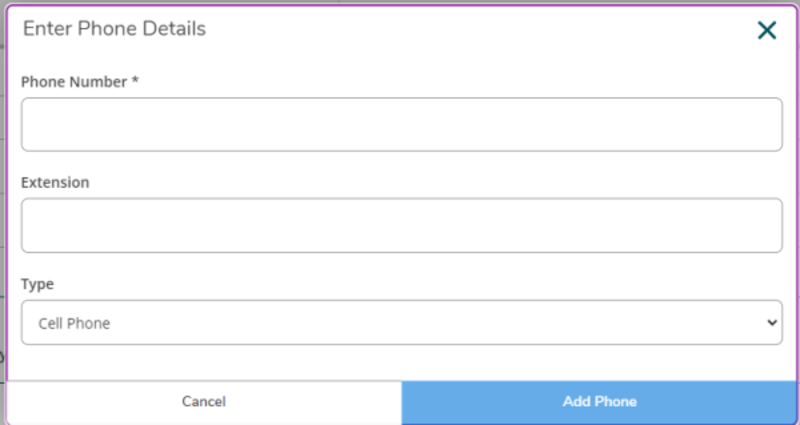The width and height of the screenshot is (800, 425).
Task: Place cursor in empty Extension box
Action: coord(401,225)
